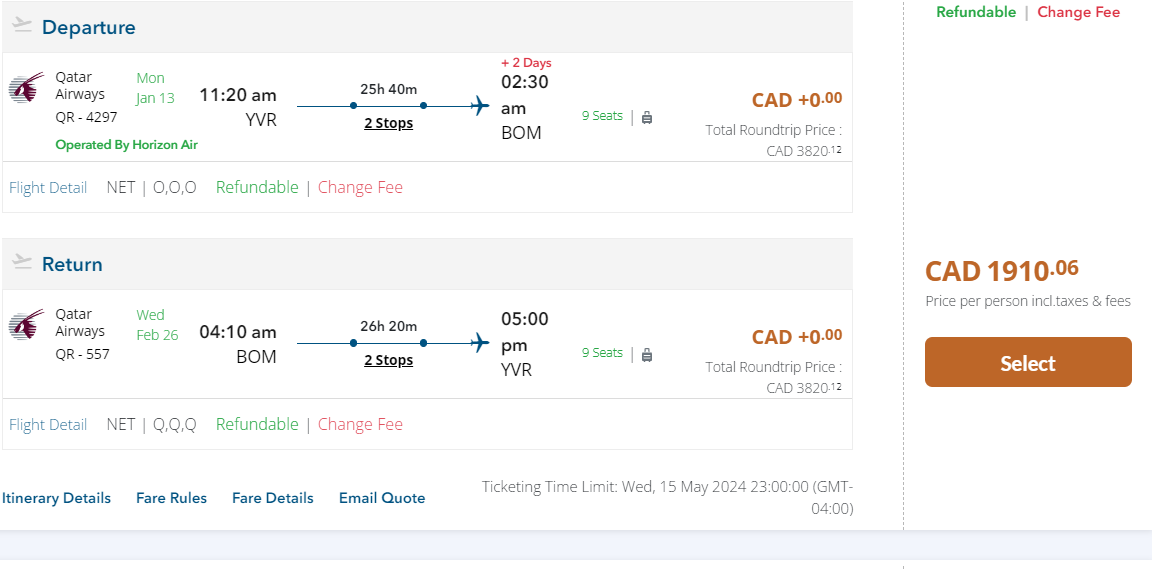Expand Flight Detail for return flight
1152x571 pixels.
pyautogui.click(x=48, y=424)
